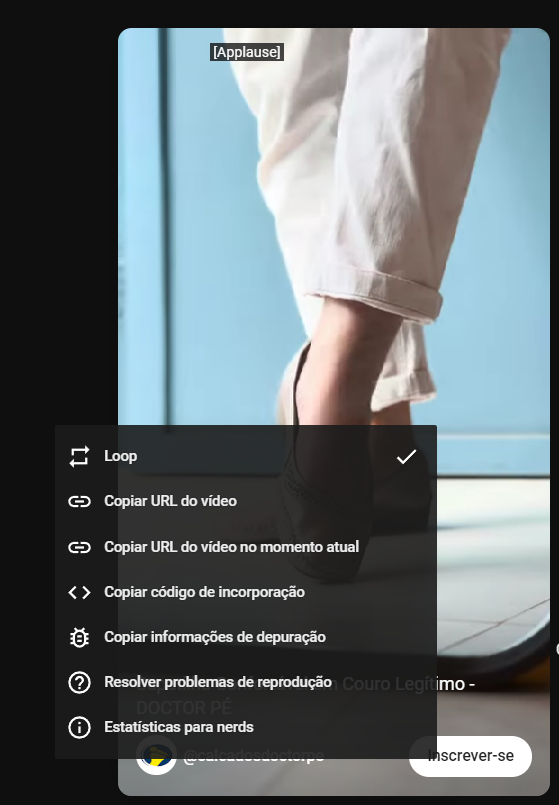Click the info circle statistics icon
Image resolution: width=559 pixels, height=805 pixels.
(79, 727)
